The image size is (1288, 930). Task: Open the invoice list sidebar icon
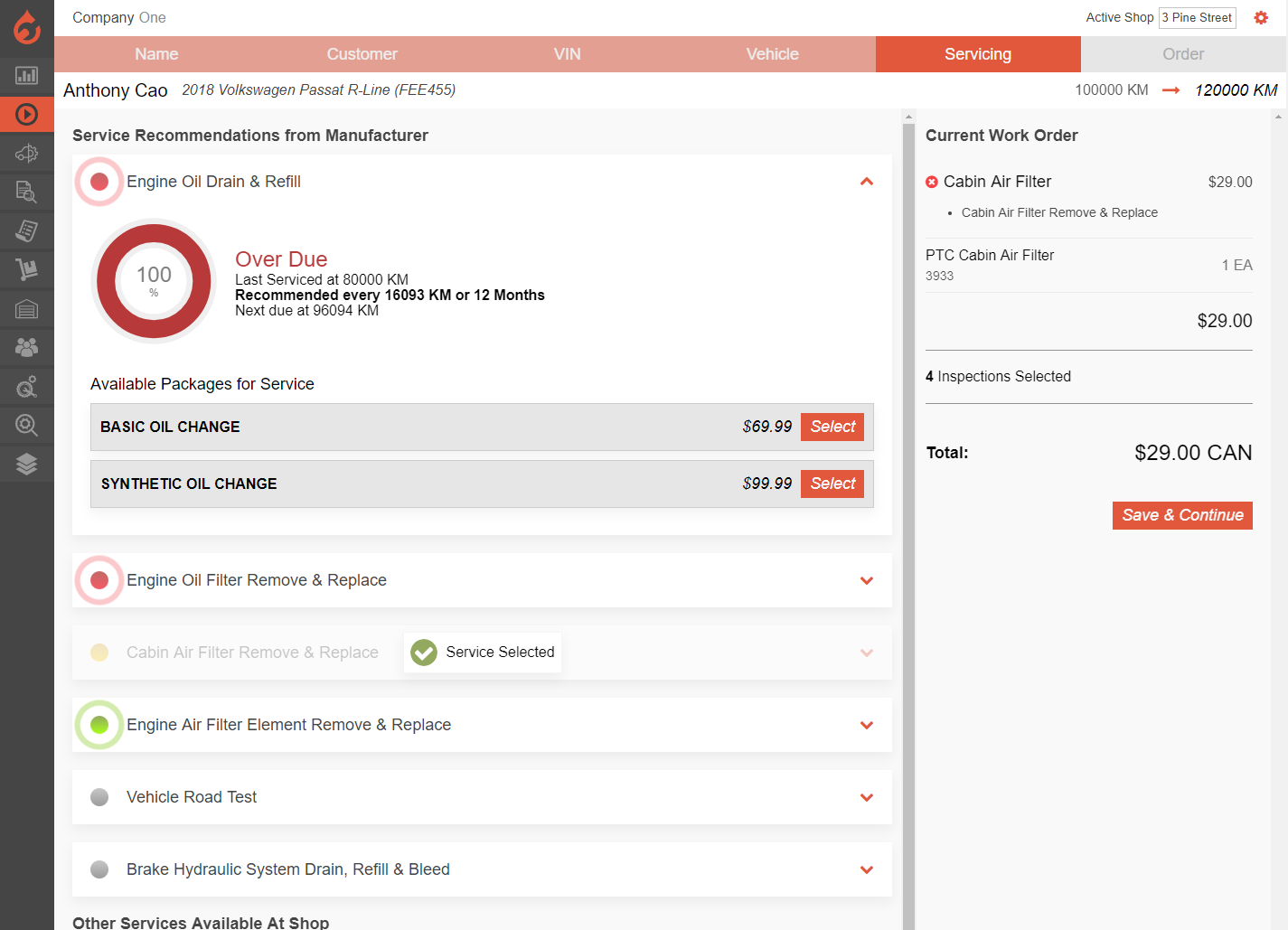27,230
